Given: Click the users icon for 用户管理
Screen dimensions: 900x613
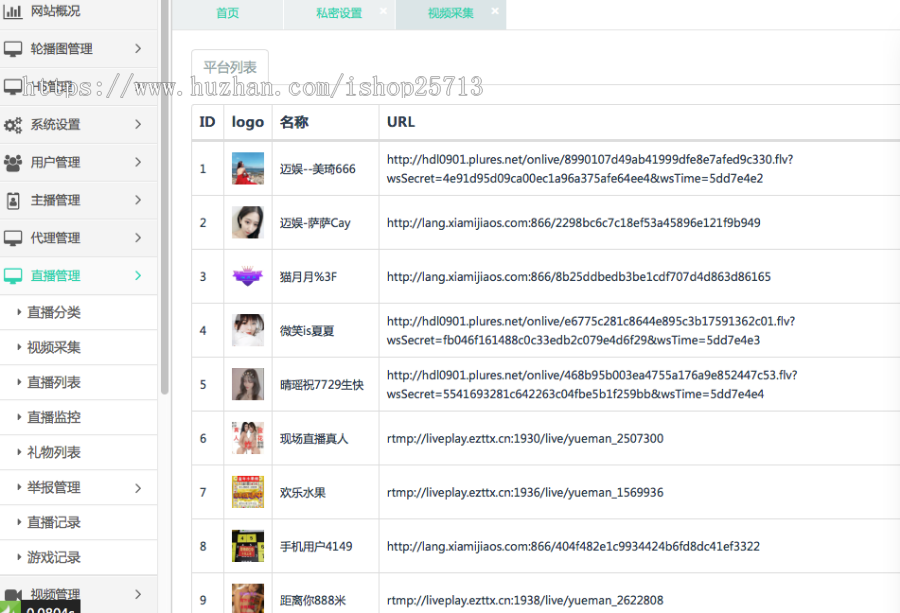Looking at the screenshot, I should pos(13,163).
